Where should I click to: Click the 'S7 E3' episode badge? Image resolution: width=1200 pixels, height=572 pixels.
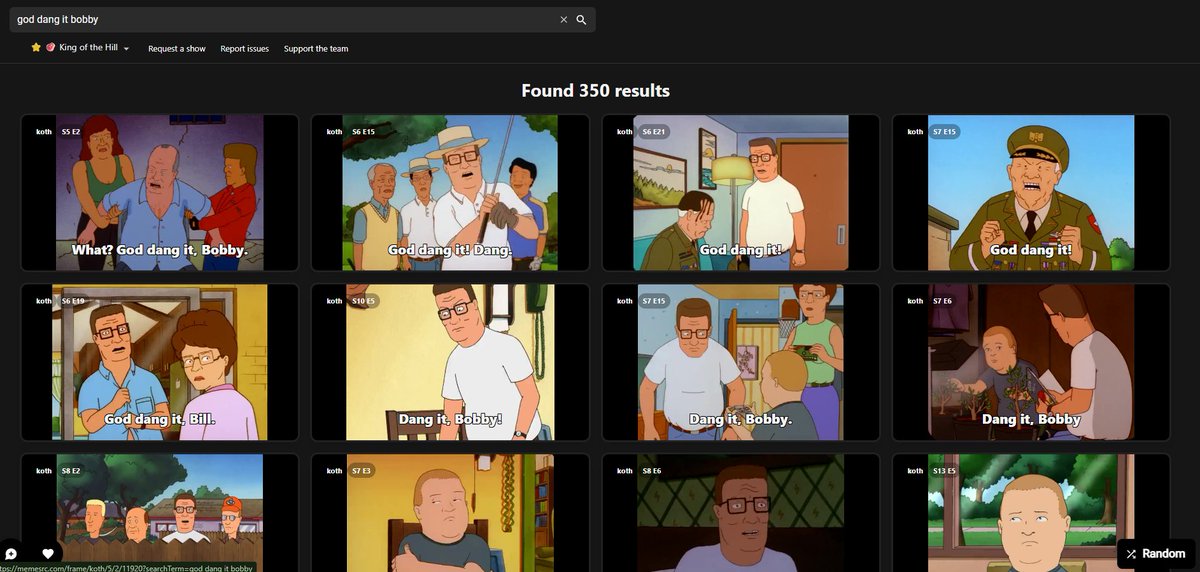(x=362, y=471)
